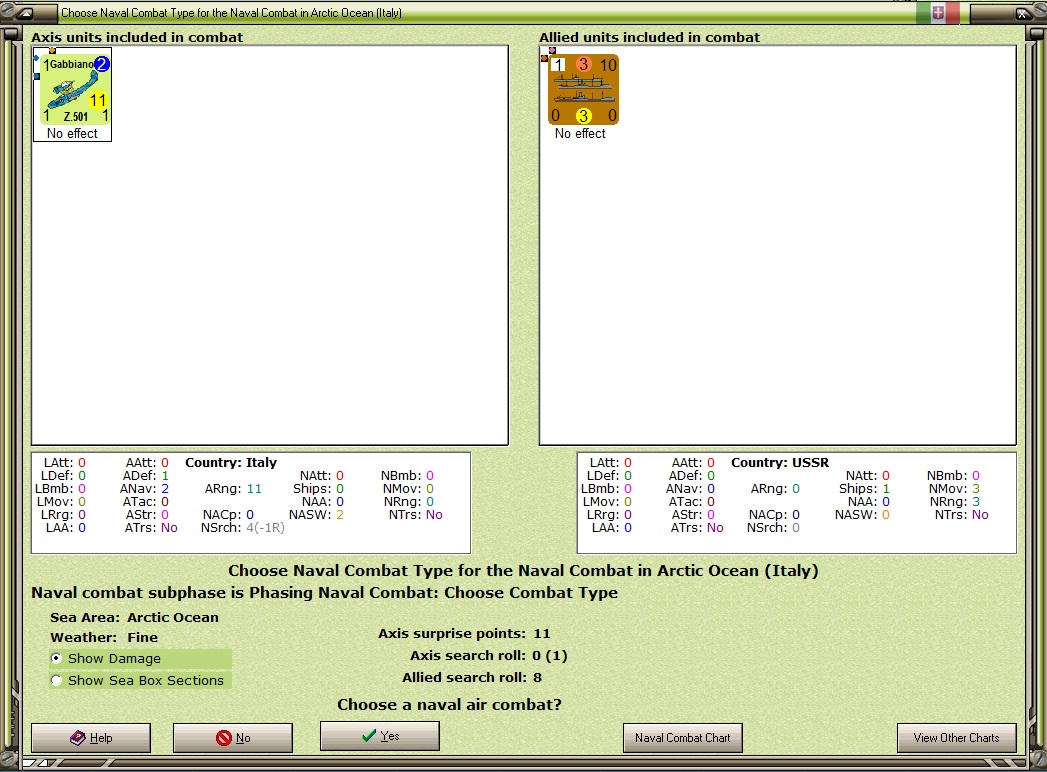The height and width of the screenshot is (772, 1047).
Task: Click 'Country: Italy' label
Action: 231,463
